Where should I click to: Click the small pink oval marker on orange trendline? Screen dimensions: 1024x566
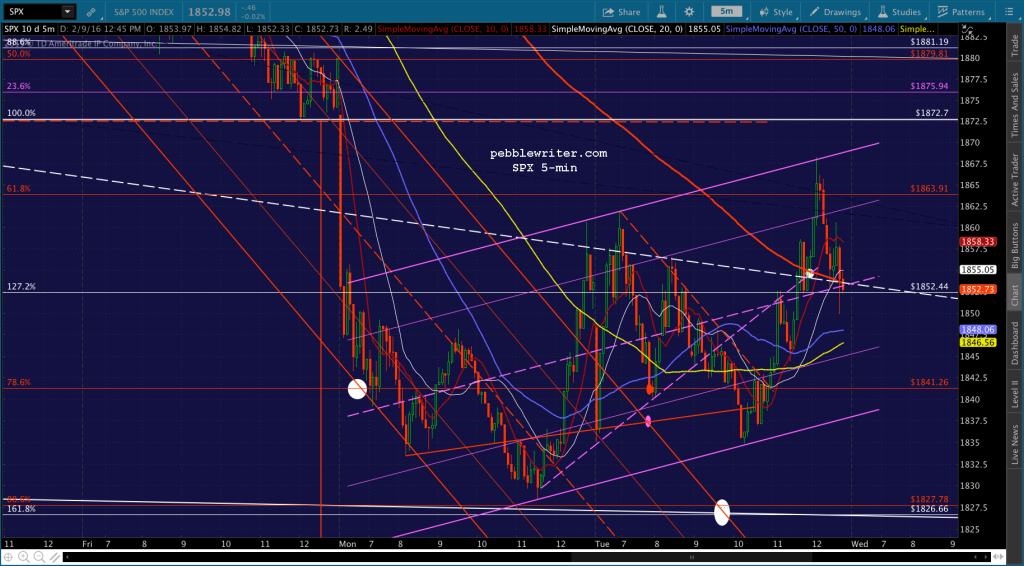click(x=648, y=421)
